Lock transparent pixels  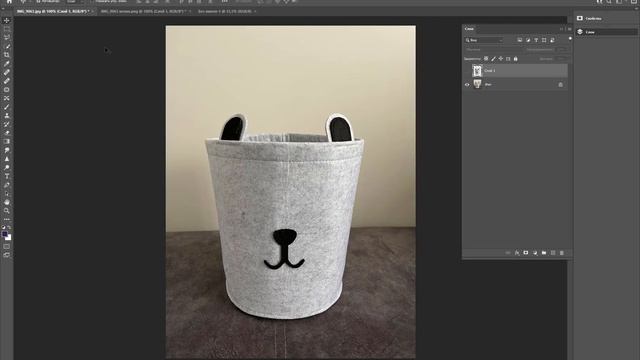pos(486,59)
